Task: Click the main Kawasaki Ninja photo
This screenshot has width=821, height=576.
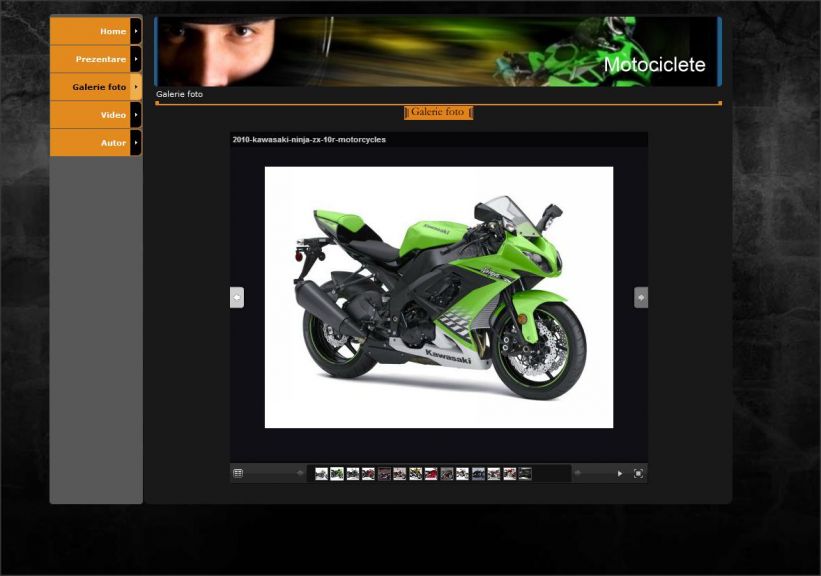Action: tap(438, 297)
